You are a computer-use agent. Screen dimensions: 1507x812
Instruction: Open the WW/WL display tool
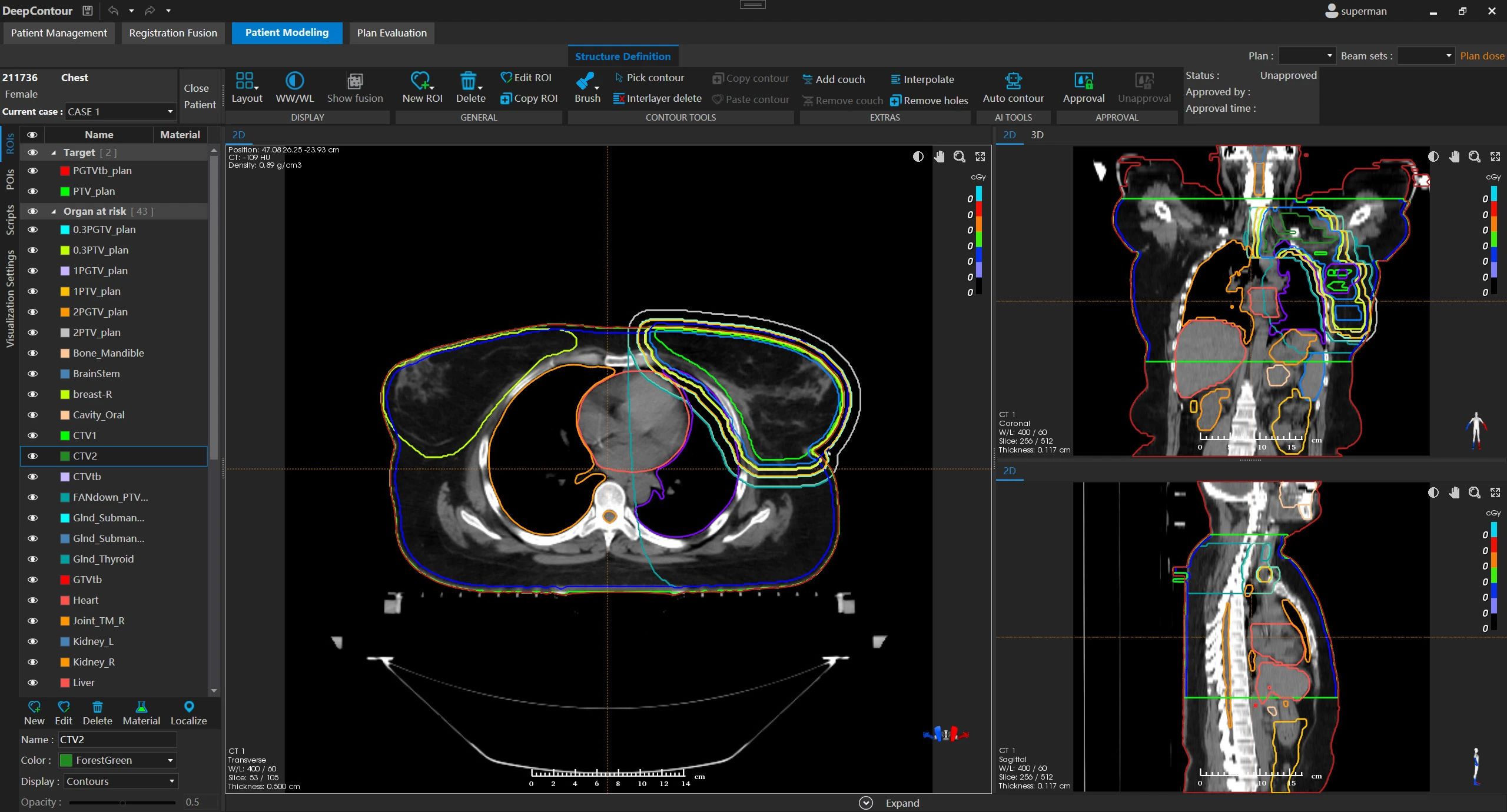(294, 88)
